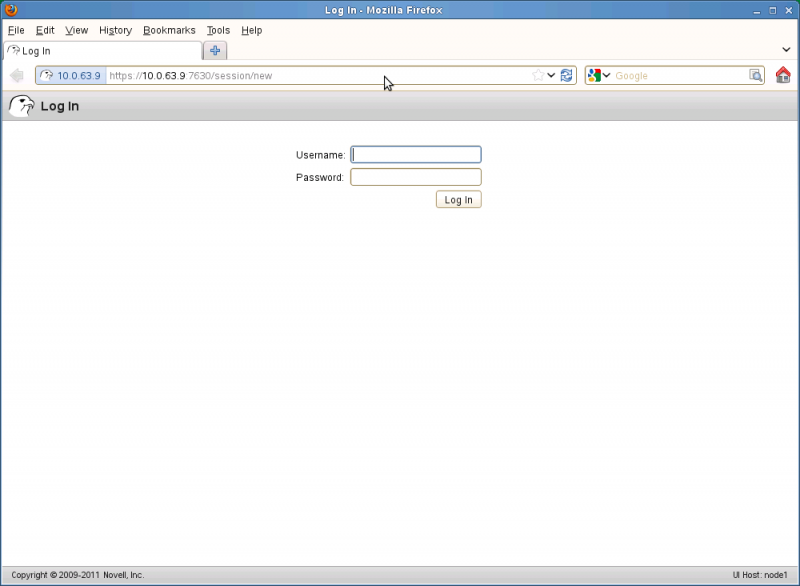Click the hawk logo beside Log In header
This screenshot has width=800, height=586.
coord(21,106)
